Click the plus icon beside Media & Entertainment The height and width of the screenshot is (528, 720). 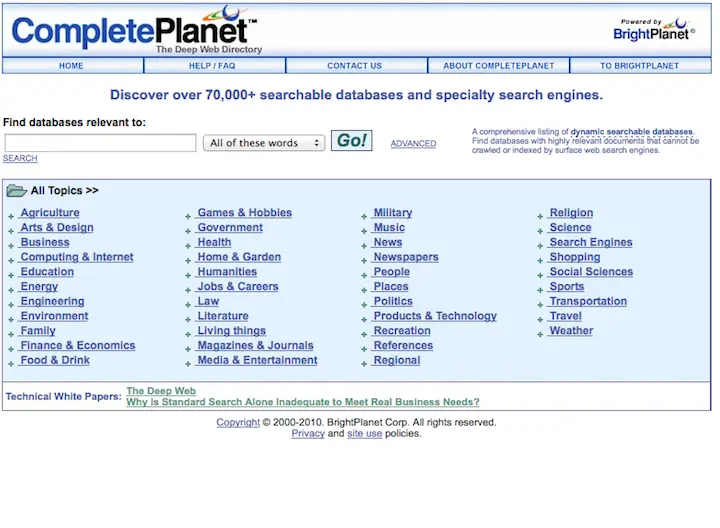tap(188, 362)
